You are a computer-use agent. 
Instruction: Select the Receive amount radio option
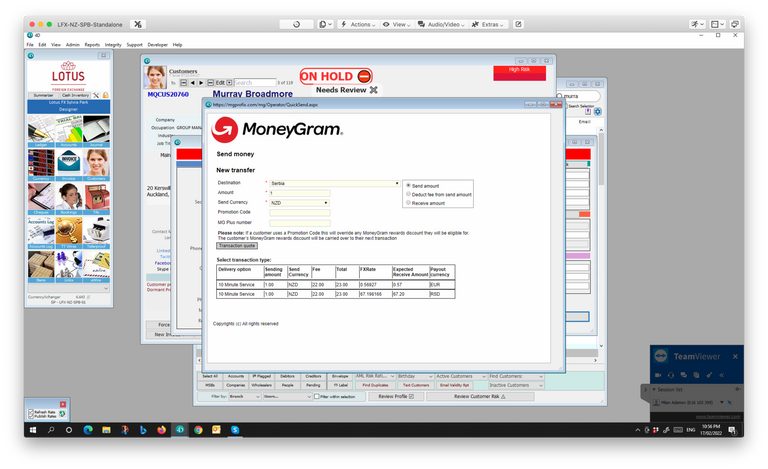pos(408,202)
